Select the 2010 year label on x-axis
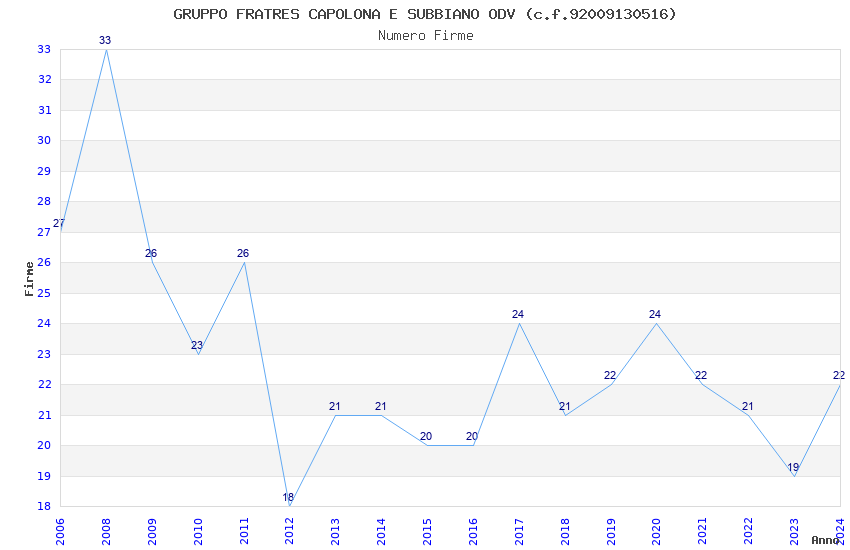 click(198, 531)
